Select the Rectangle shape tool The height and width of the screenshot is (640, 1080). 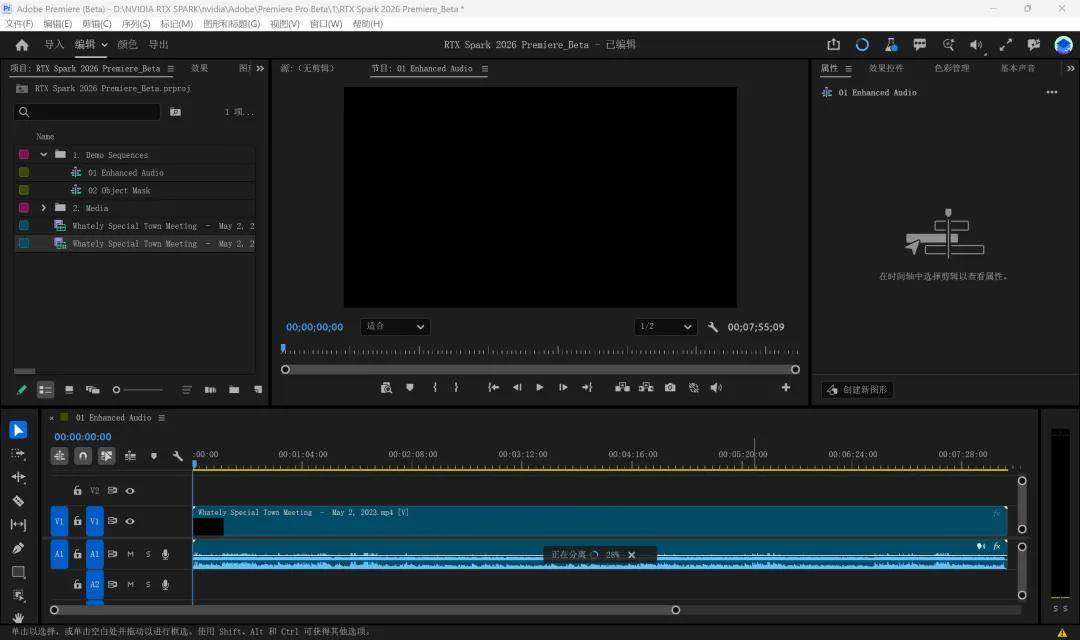tap(19, 572)
